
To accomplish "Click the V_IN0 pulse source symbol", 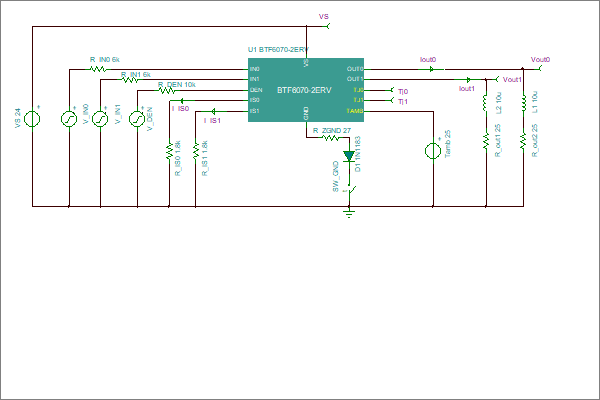I will click(x=69, y=119).
